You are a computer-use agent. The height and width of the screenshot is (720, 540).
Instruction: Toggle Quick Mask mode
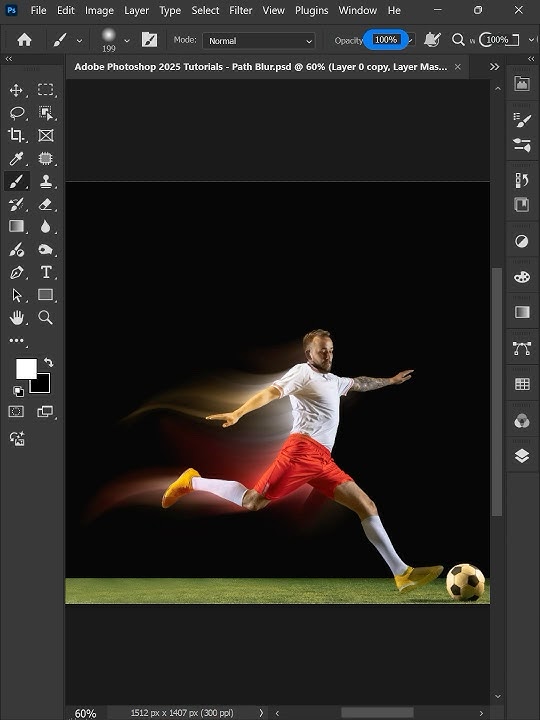[17, 411]
